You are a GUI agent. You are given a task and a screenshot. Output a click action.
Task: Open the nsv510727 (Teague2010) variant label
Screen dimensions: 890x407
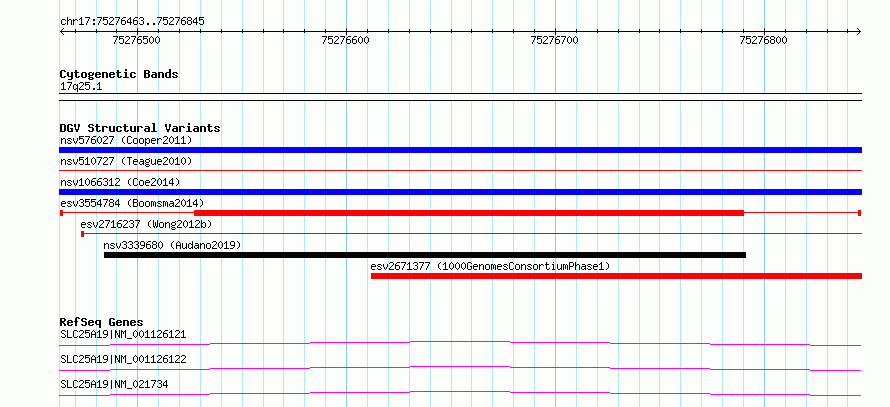pos(126,161)
